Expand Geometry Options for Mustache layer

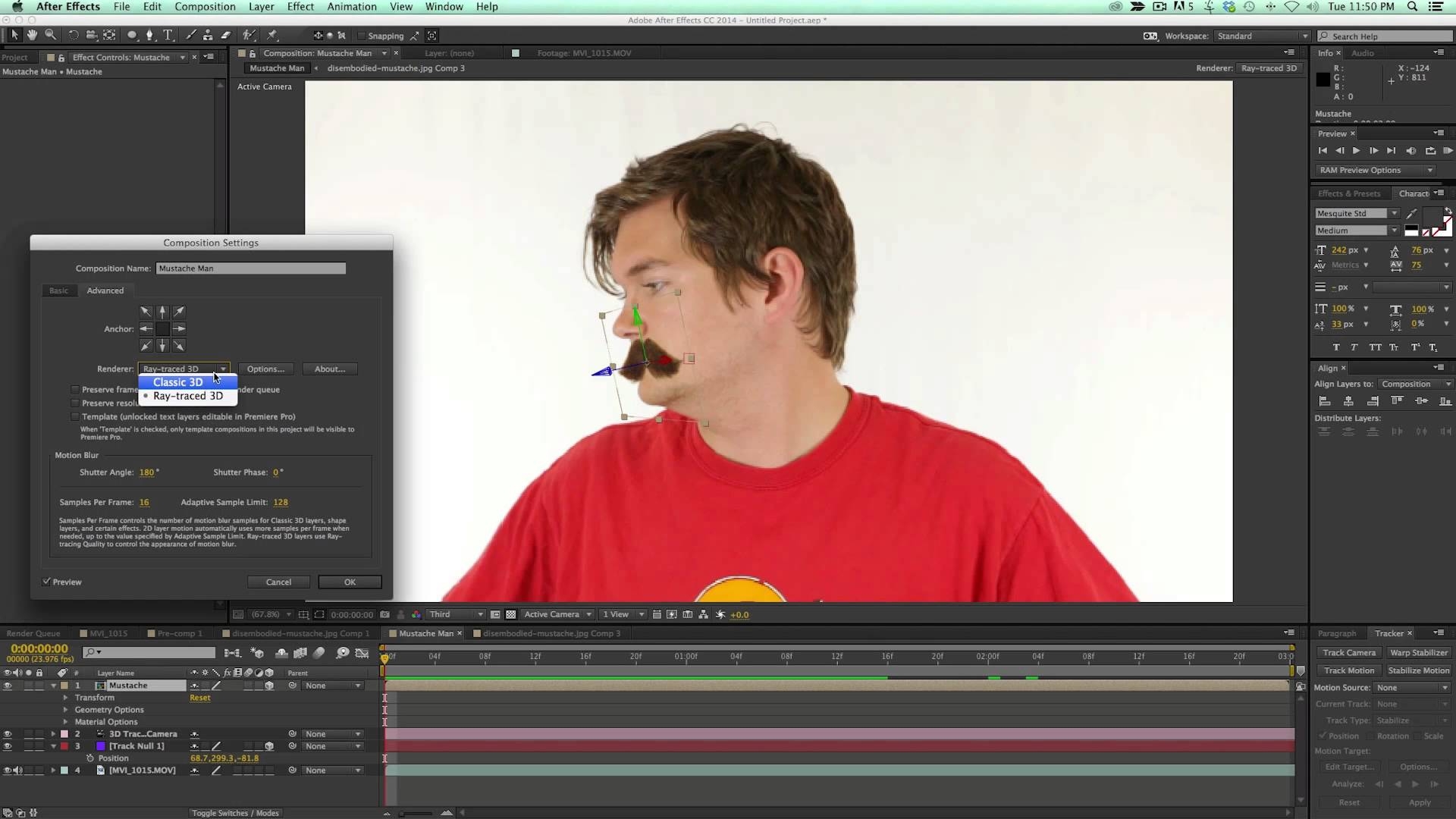pos(66,710)
